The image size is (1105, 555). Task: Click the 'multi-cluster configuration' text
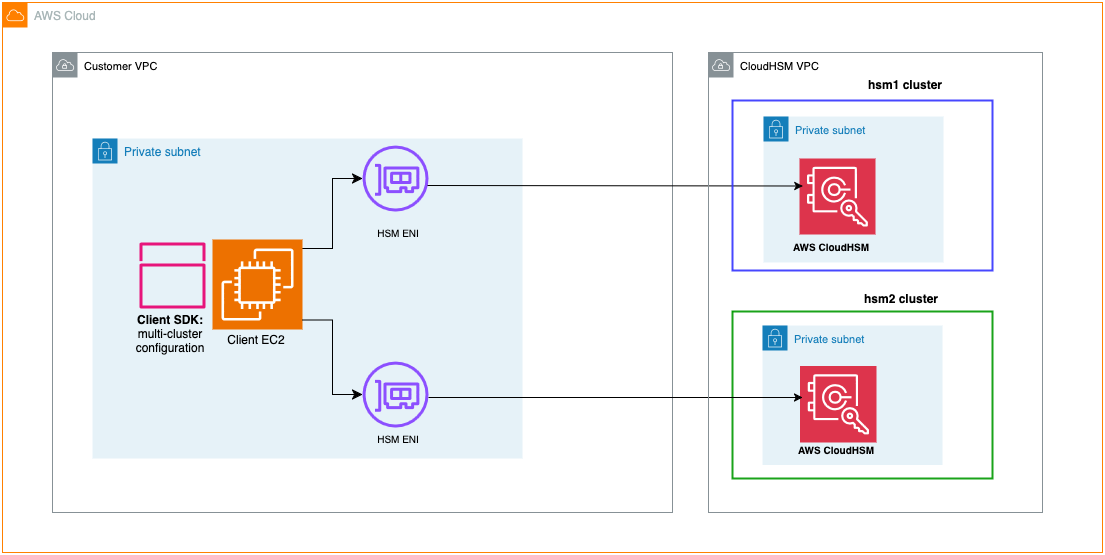(x=171, y=341)
